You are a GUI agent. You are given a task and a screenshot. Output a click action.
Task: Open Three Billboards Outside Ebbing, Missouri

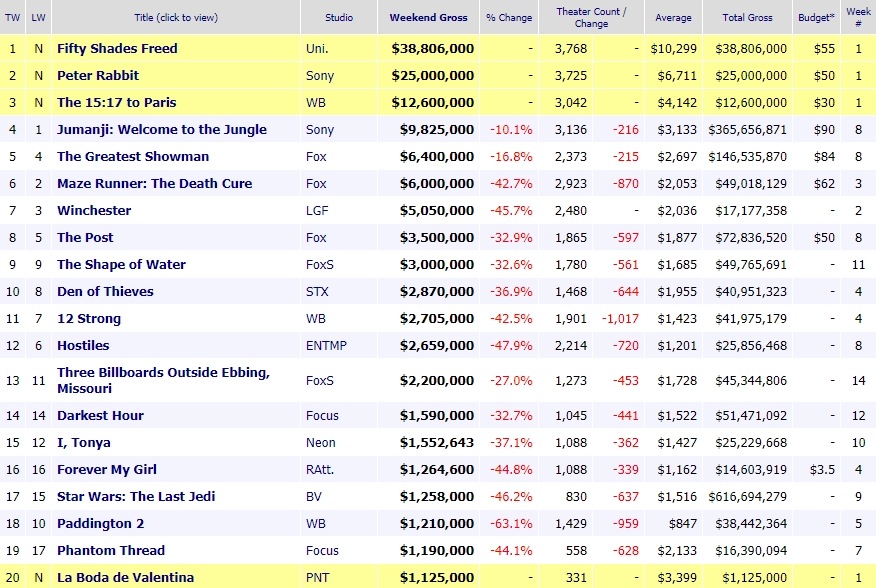[x=164, y=381]
